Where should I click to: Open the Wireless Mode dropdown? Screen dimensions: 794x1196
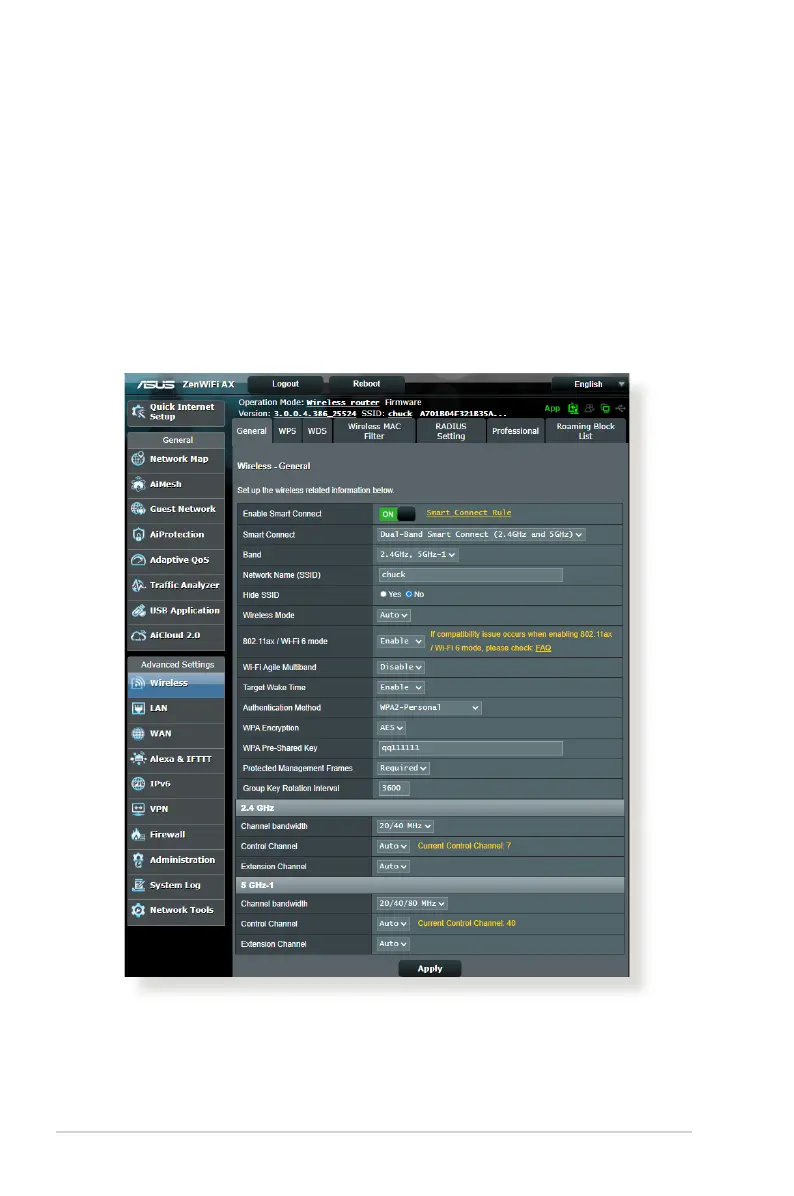[394, 616]
